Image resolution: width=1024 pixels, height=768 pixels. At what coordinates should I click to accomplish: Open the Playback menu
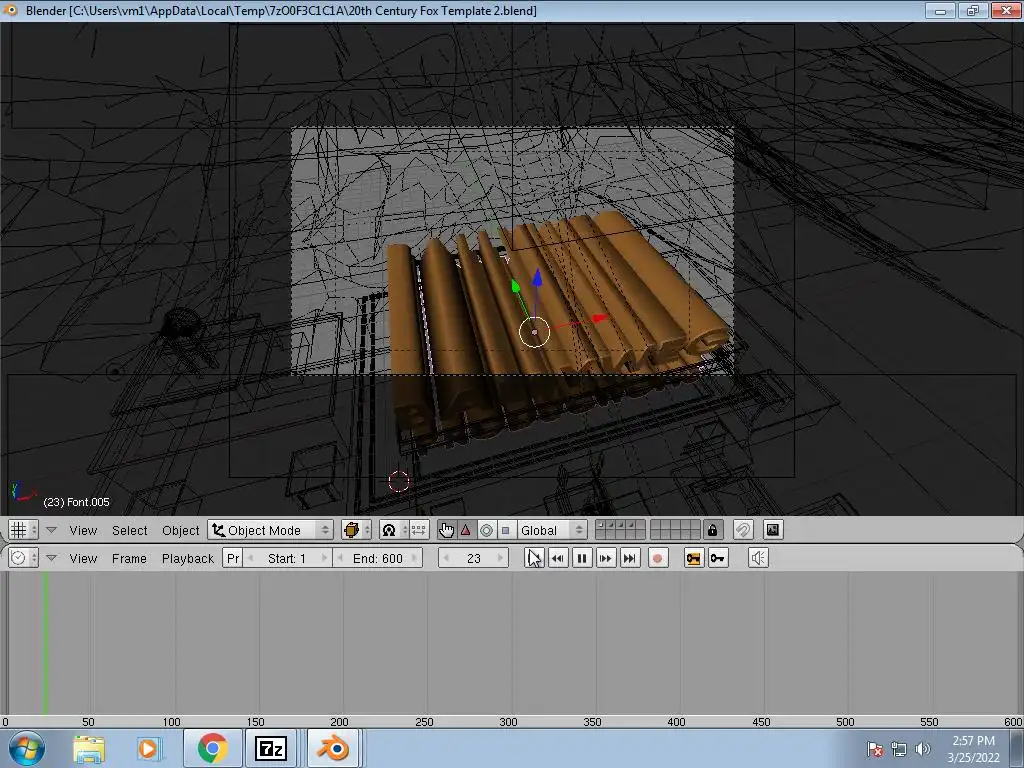pos(188,558)
